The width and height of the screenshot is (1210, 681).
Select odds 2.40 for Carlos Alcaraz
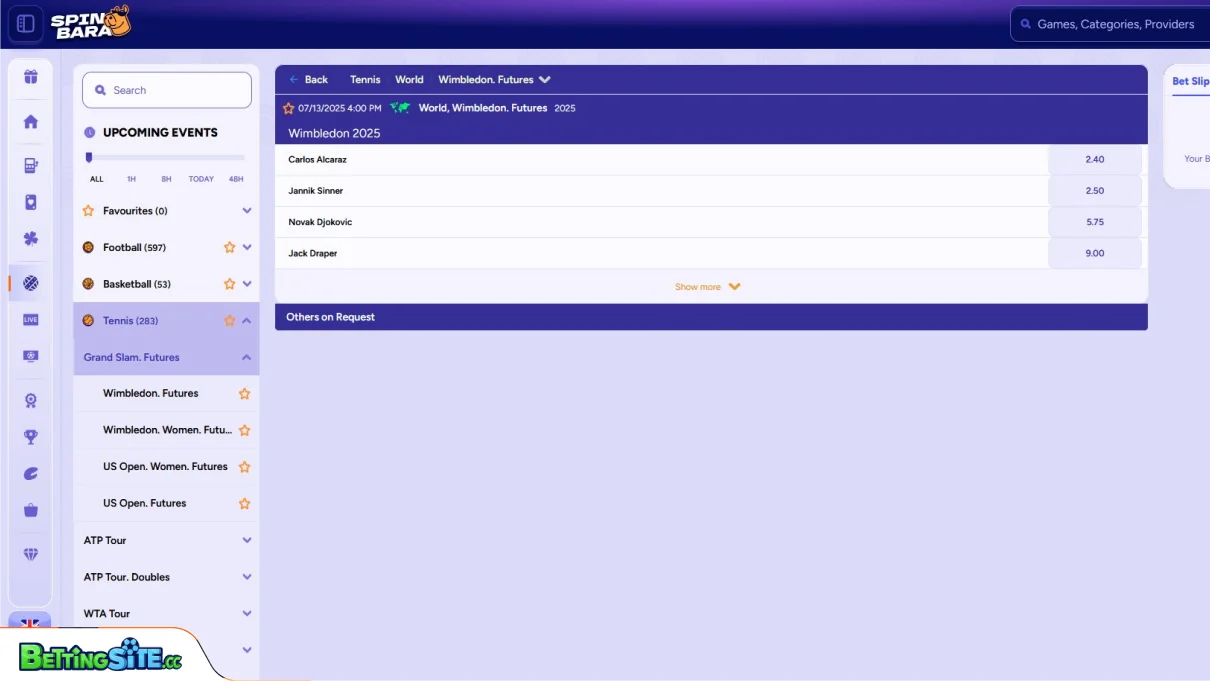(1095, 159)
